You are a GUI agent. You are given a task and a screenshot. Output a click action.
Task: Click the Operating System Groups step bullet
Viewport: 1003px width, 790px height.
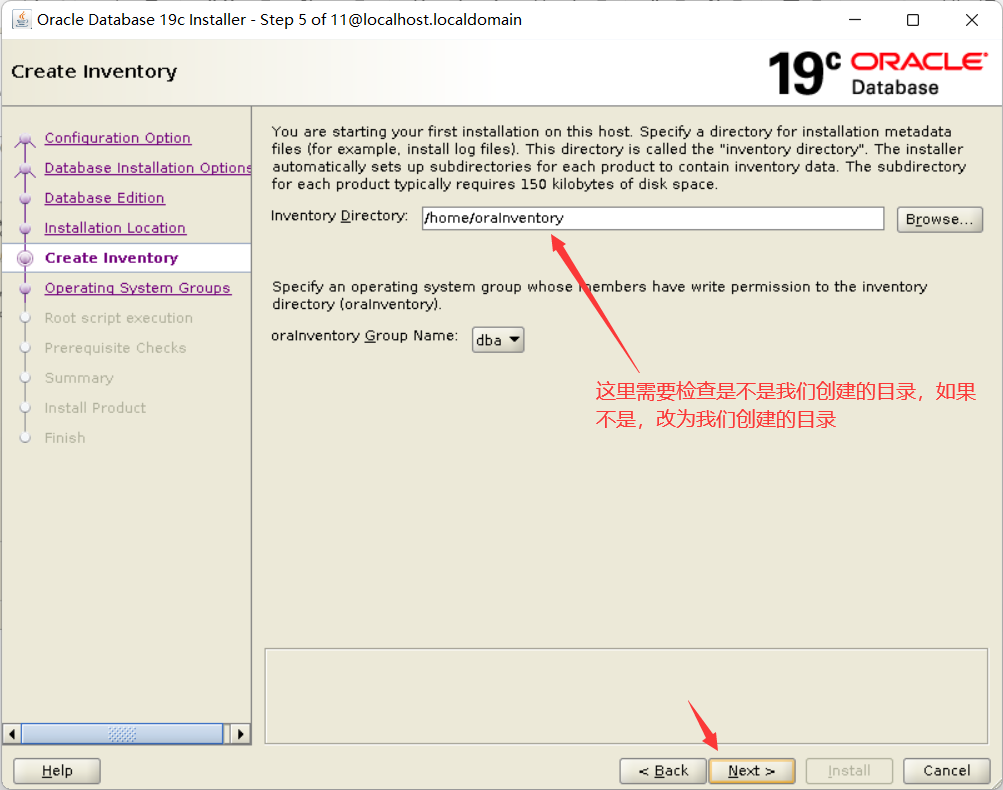(26, 288)
